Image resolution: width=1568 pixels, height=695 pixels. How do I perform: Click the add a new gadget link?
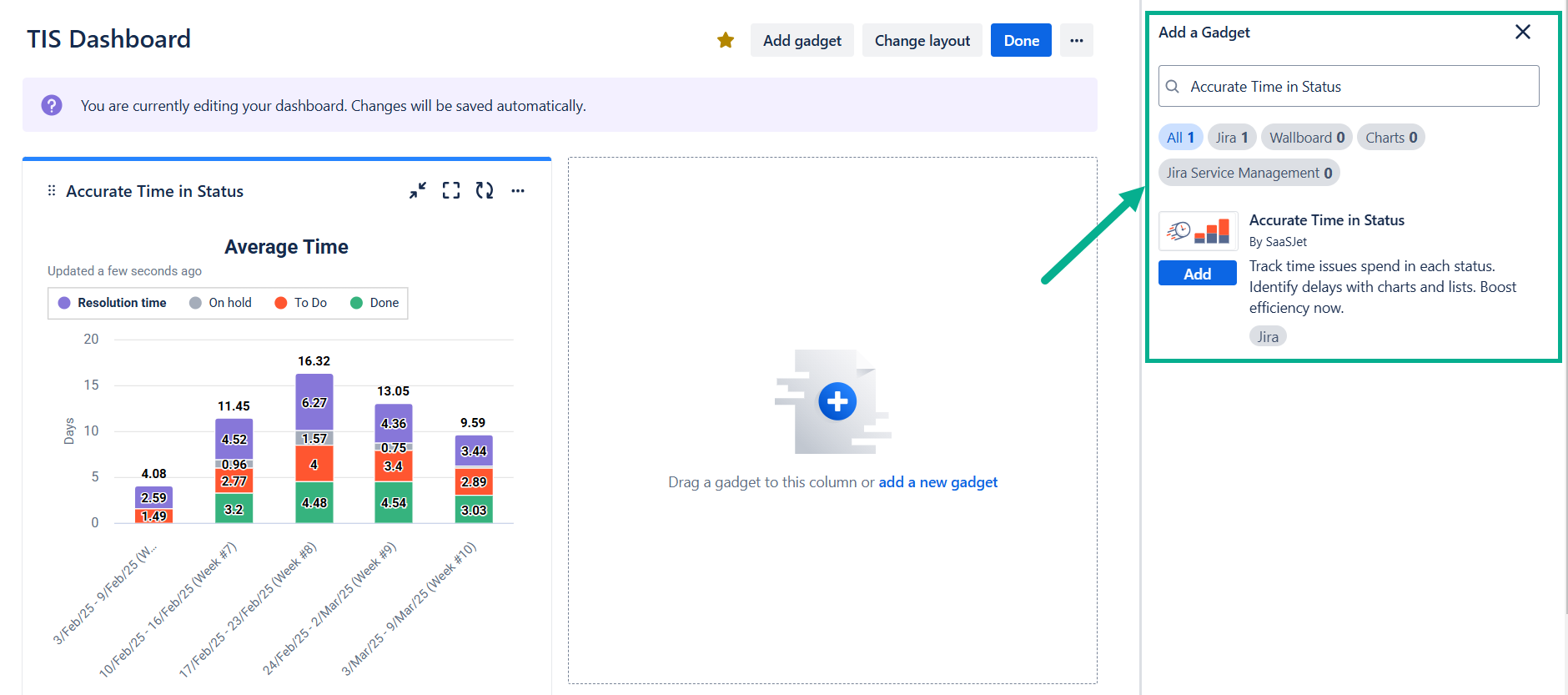coord(937,482)
